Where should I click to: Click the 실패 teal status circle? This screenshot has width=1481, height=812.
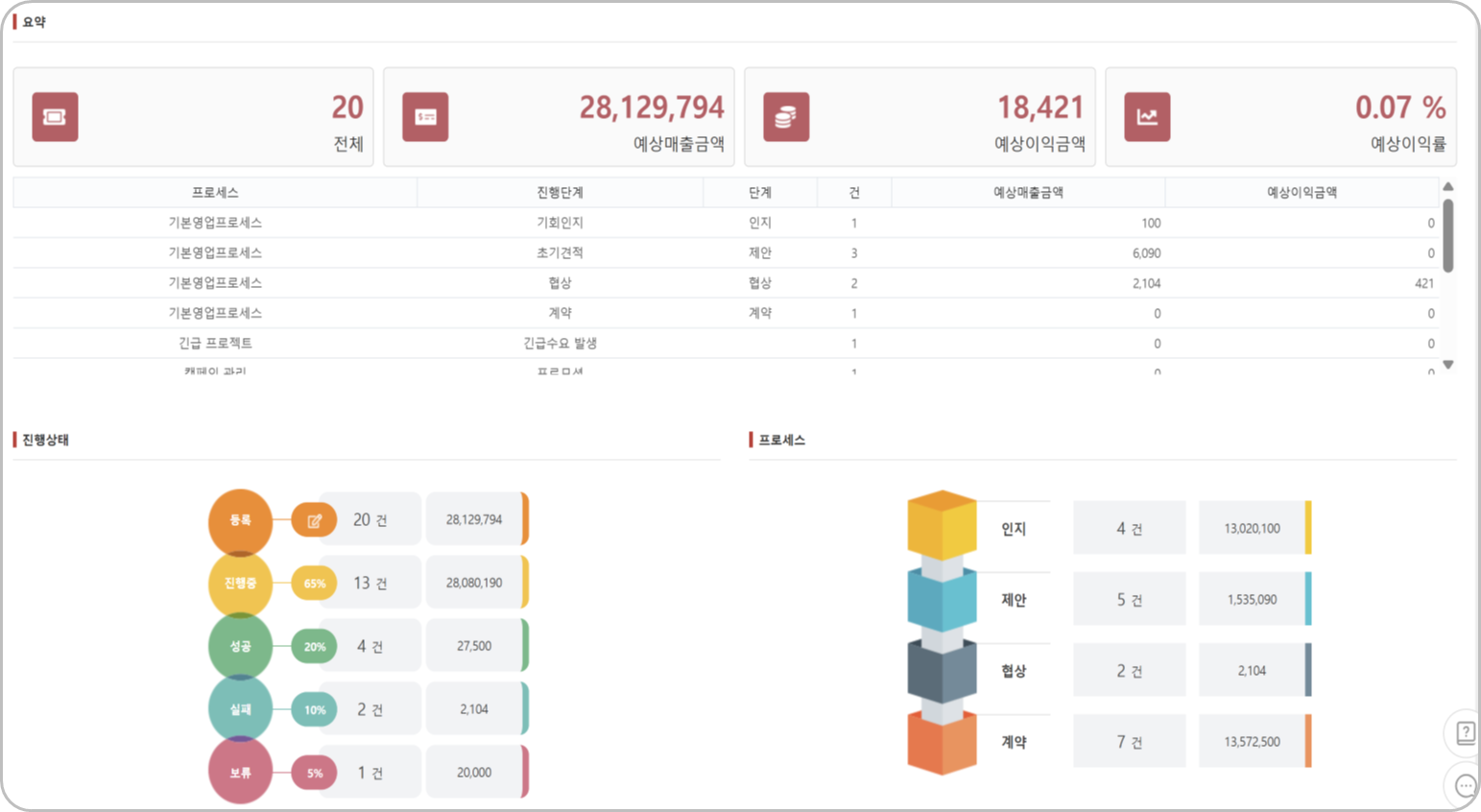[x=240, y=709]
